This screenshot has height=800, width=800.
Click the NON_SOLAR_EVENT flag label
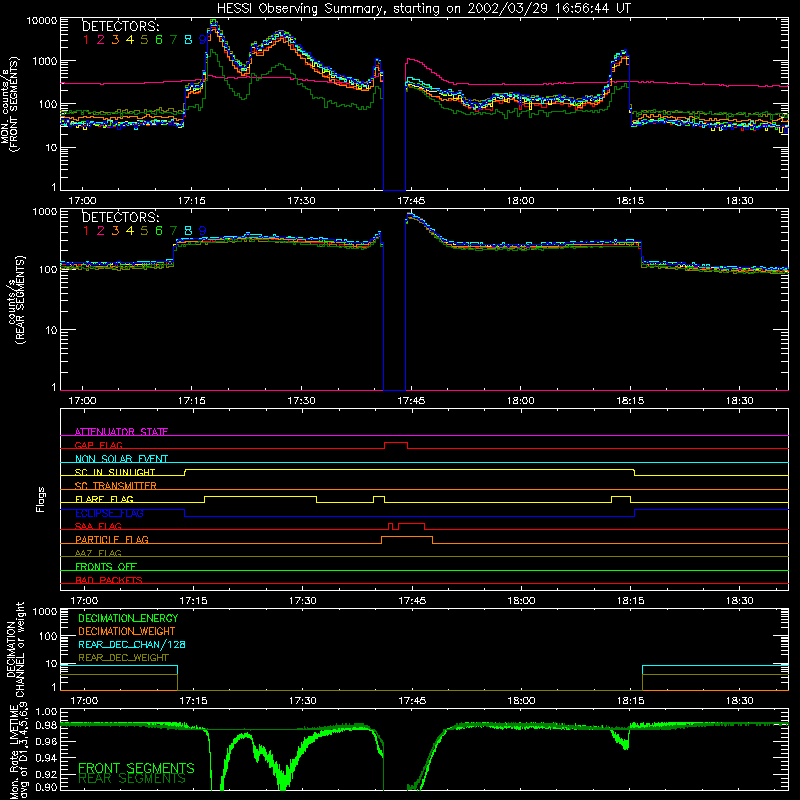pos(121,459)
